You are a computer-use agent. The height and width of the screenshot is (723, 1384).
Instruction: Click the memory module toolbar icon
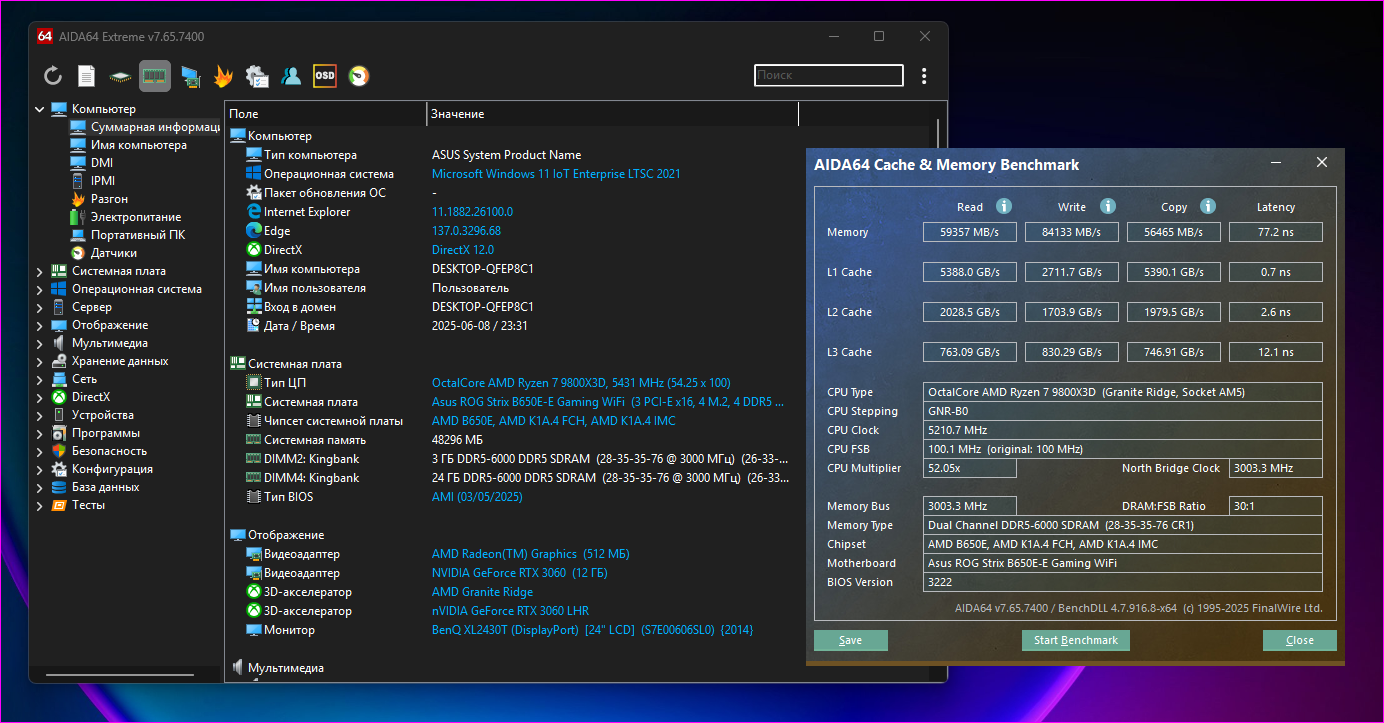tap(154, 76)
